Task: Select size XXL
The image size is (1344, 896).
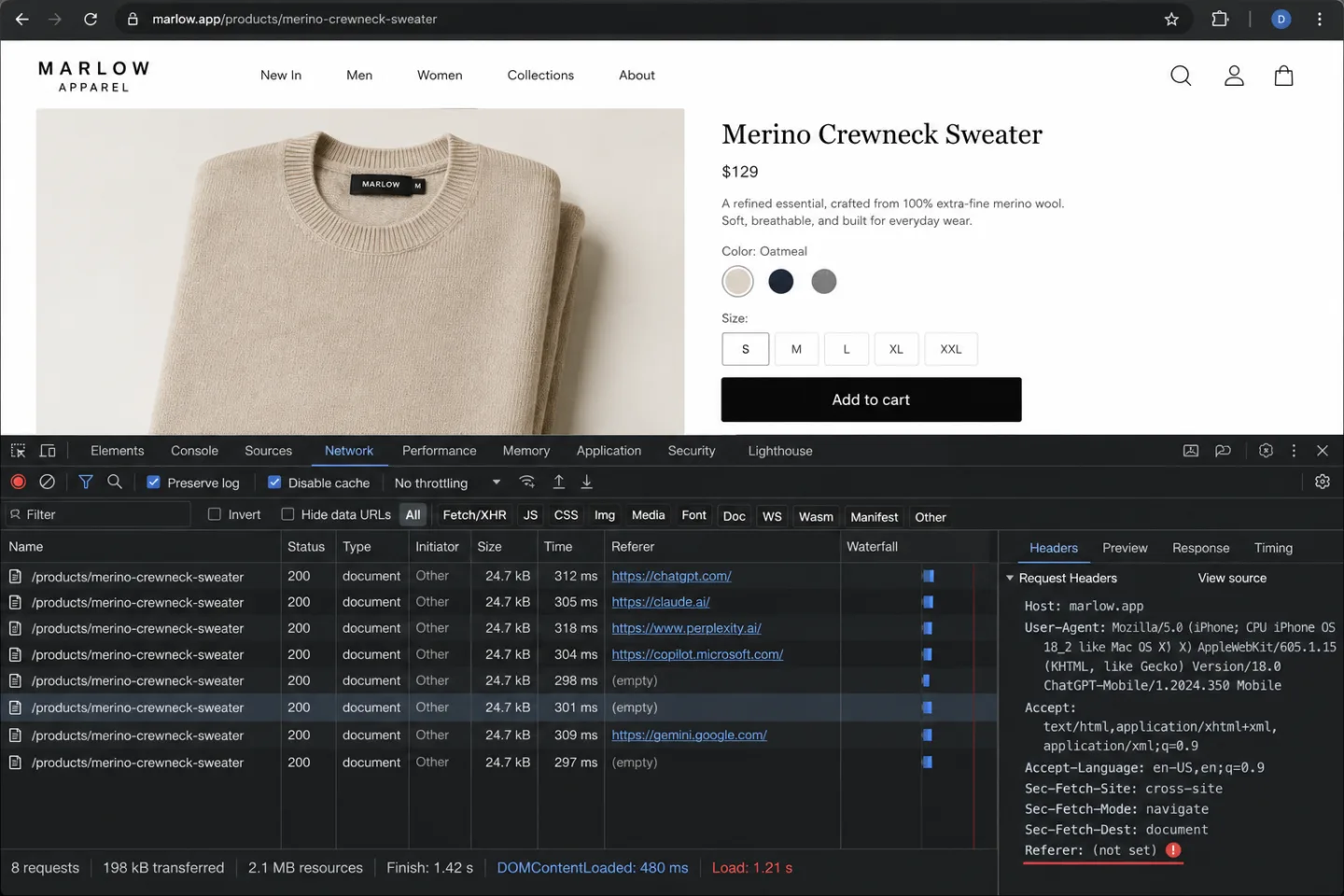Action: tap(951, 349)
